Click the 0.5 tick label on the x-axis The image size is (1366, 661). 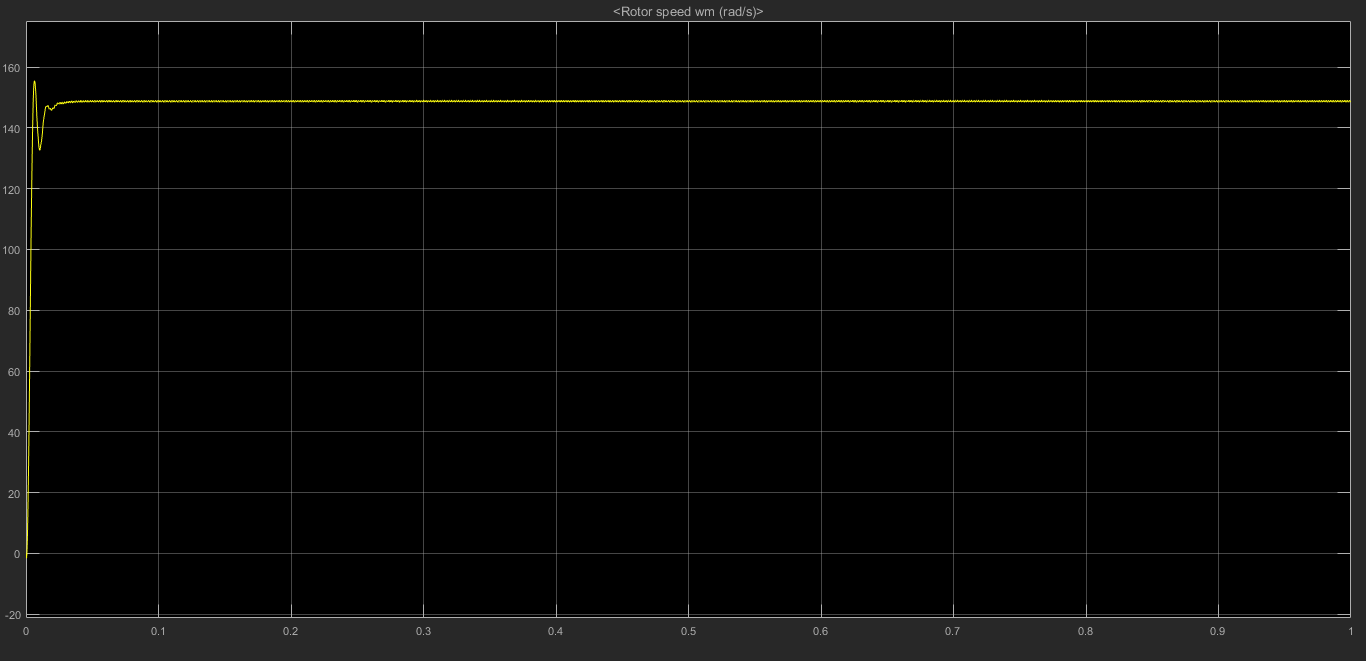[688, 631]
